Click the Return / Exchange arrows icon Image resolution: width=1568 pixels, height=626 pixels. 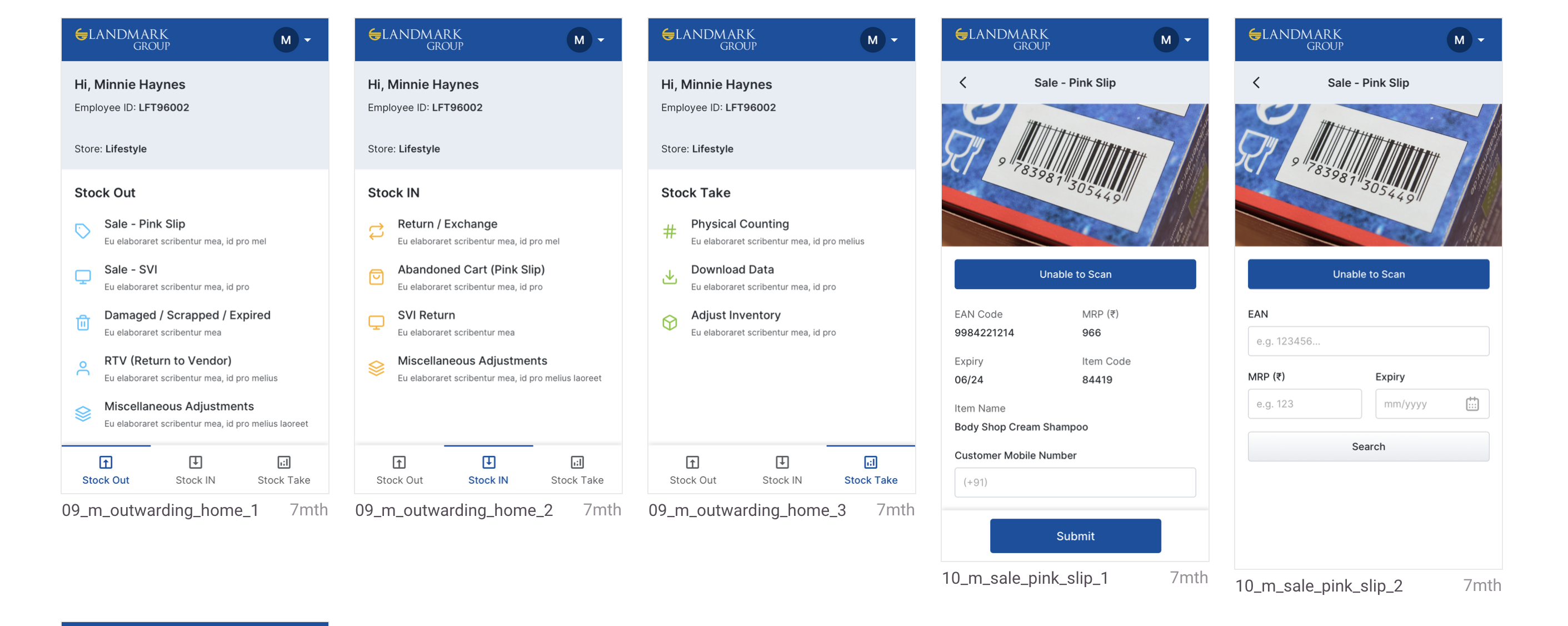(376, 231)
